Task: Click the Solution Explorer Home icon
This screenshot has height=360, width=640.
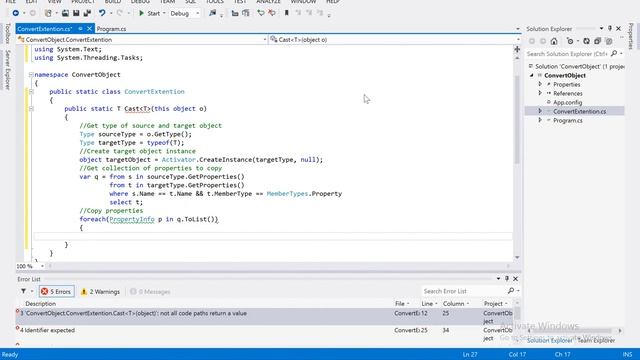Action: coord(554,41)
